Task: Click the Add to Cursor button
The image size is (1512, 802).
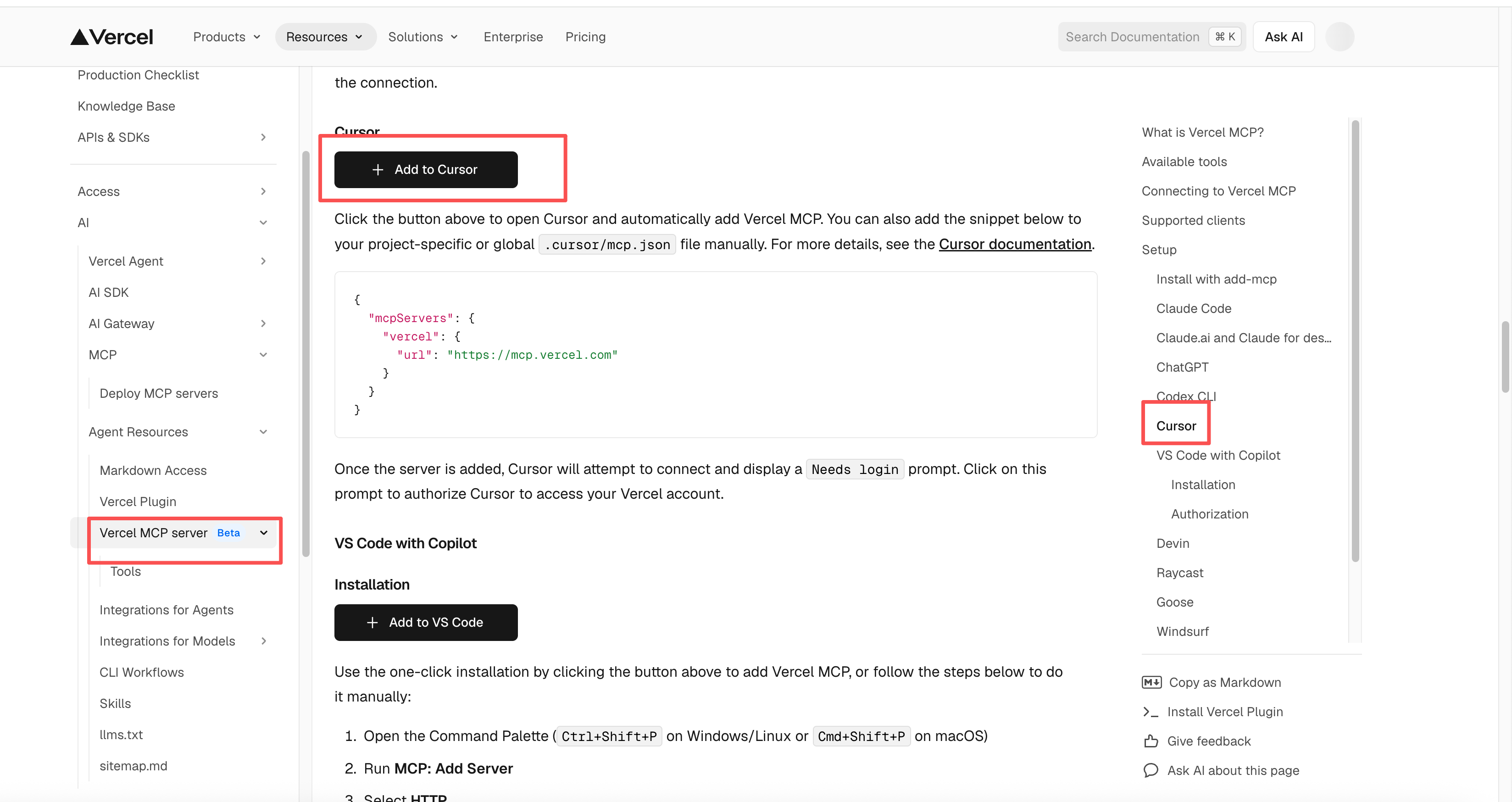Action: (x=426, y=170)
